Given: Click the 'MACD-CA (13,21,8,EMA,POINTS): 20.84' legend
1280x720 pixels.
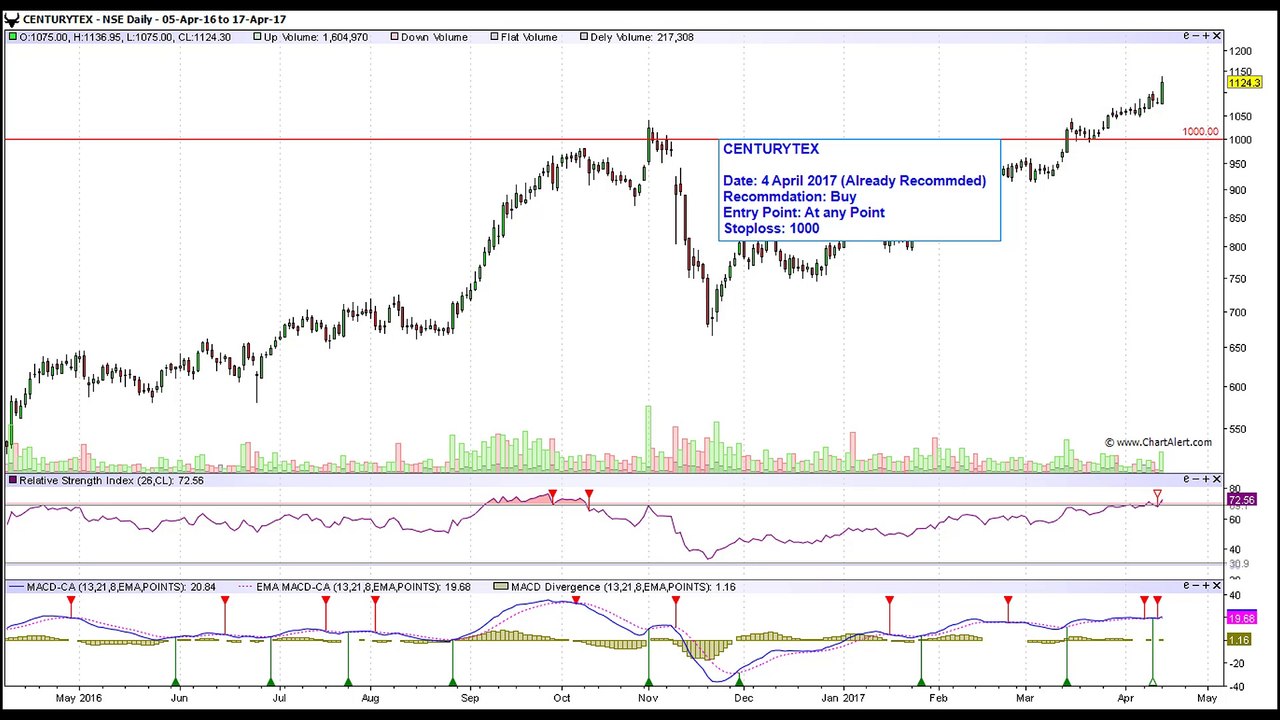Looking at the screenshot, I should 121,587.
